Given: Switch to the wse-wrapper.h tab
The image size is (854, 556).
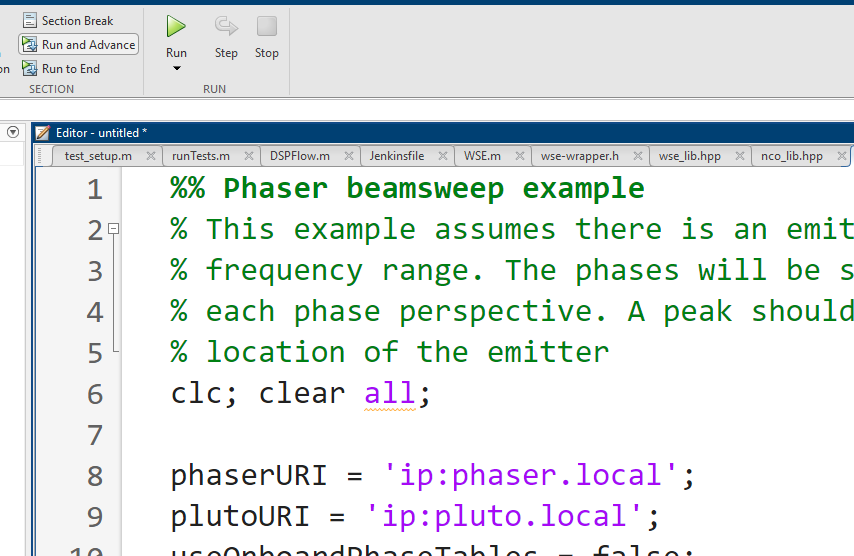Looking at the screenshot, I should (x=580, y=156).
